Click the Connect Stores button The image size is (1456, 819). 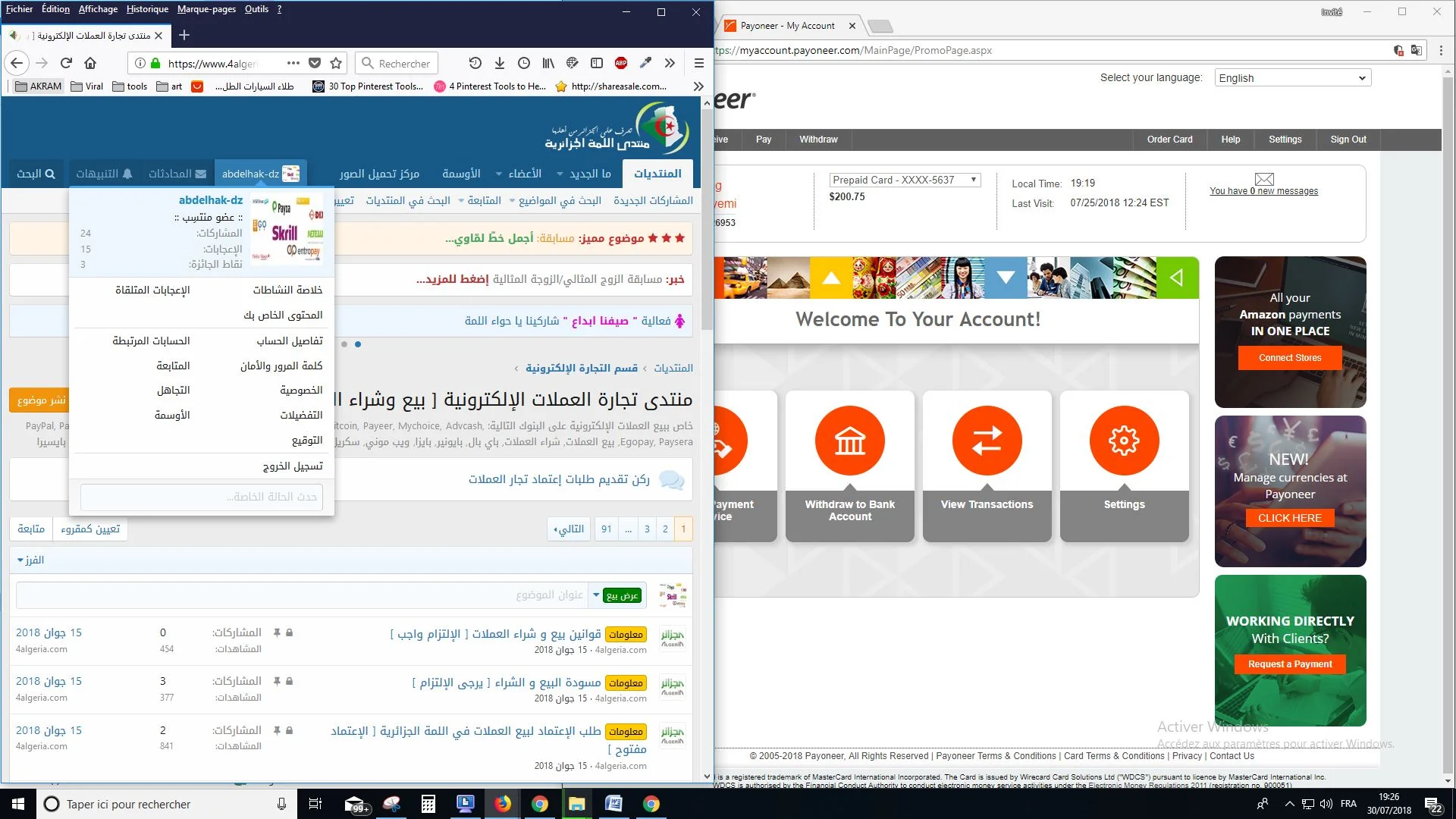click(1289, 358)
